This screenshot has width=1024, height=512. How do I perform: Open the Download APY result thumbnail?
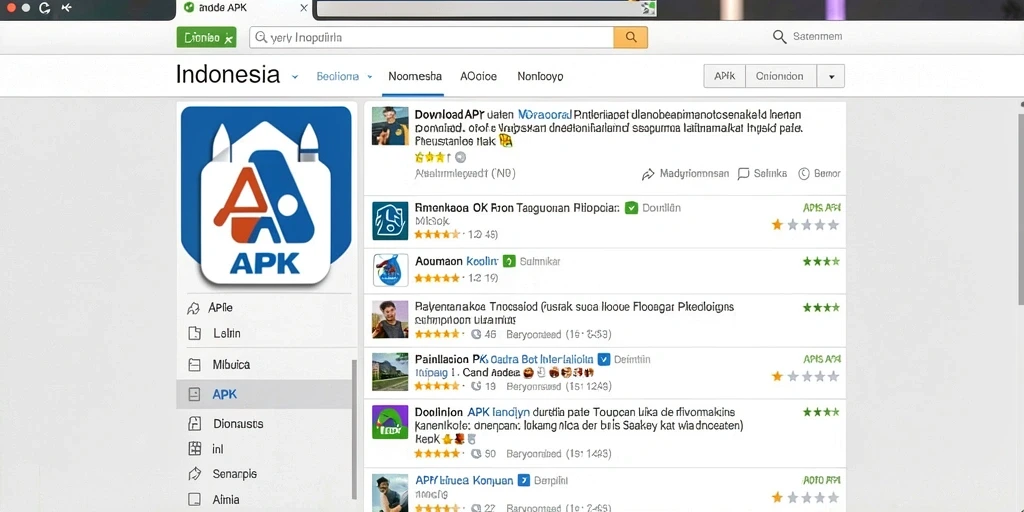click(390, 125)
